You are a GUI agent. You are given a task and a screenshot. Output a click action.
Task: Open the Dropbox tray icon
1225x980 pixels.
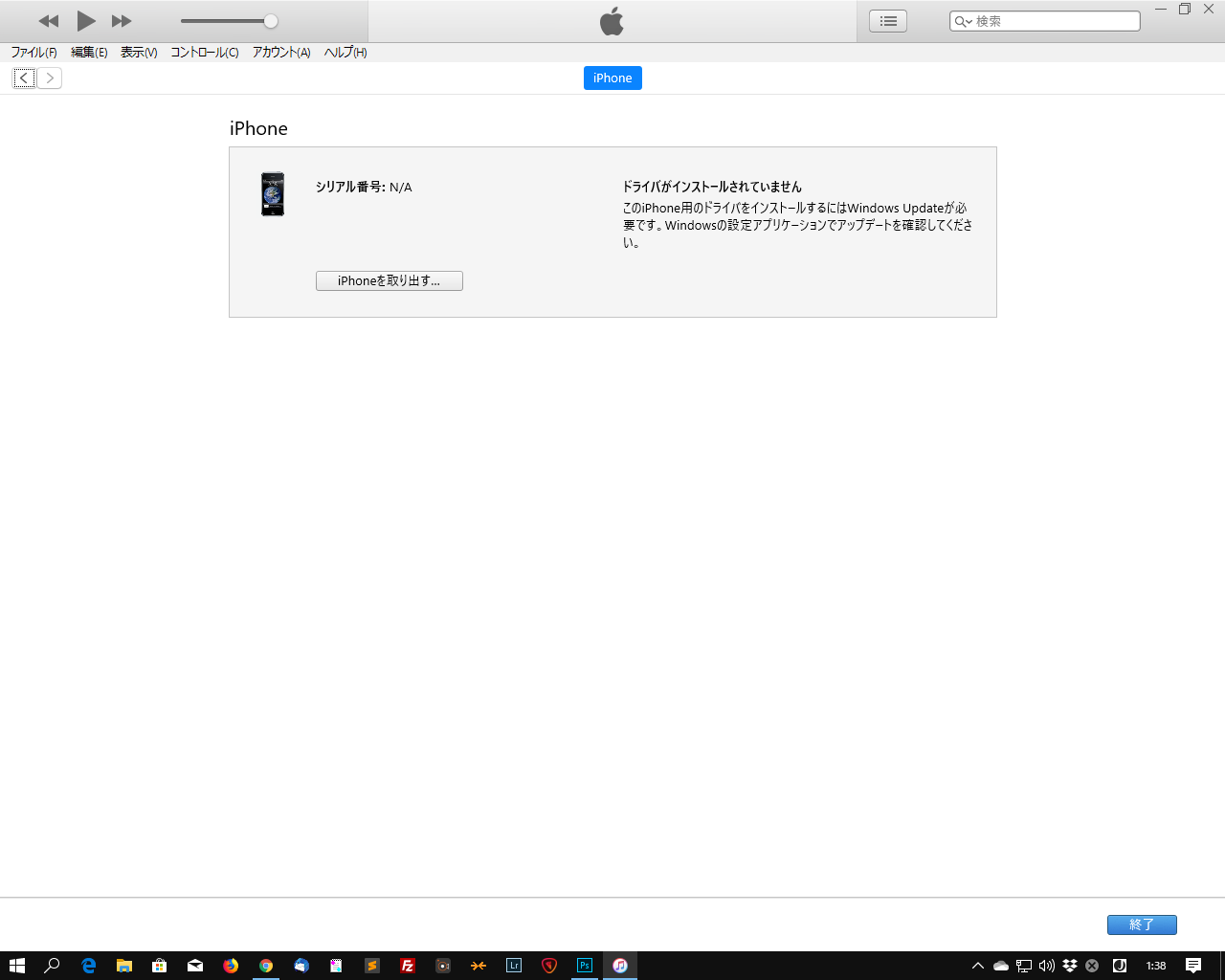[x=1070, y=966]
